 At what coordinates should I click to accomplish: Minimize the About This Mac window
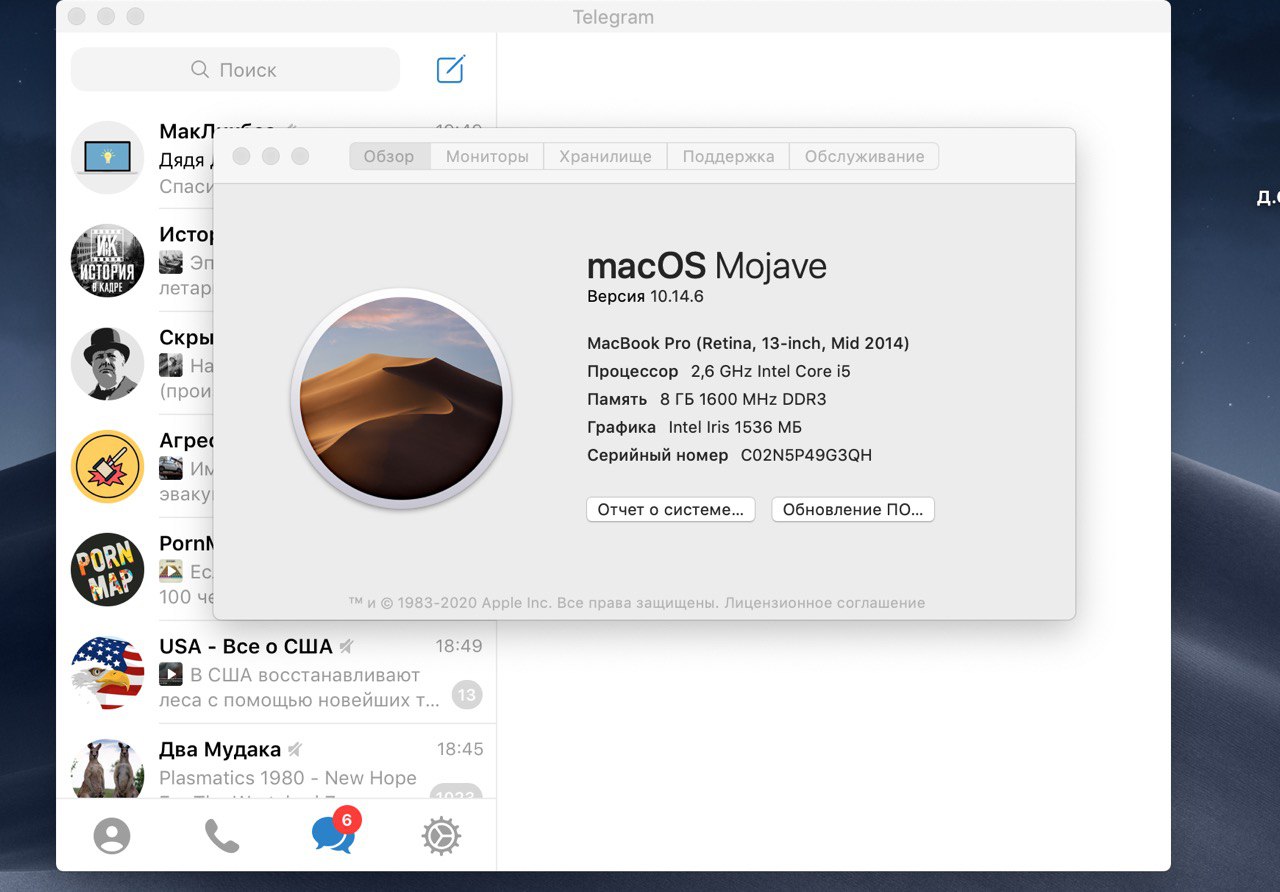click(x=270, y=156)
